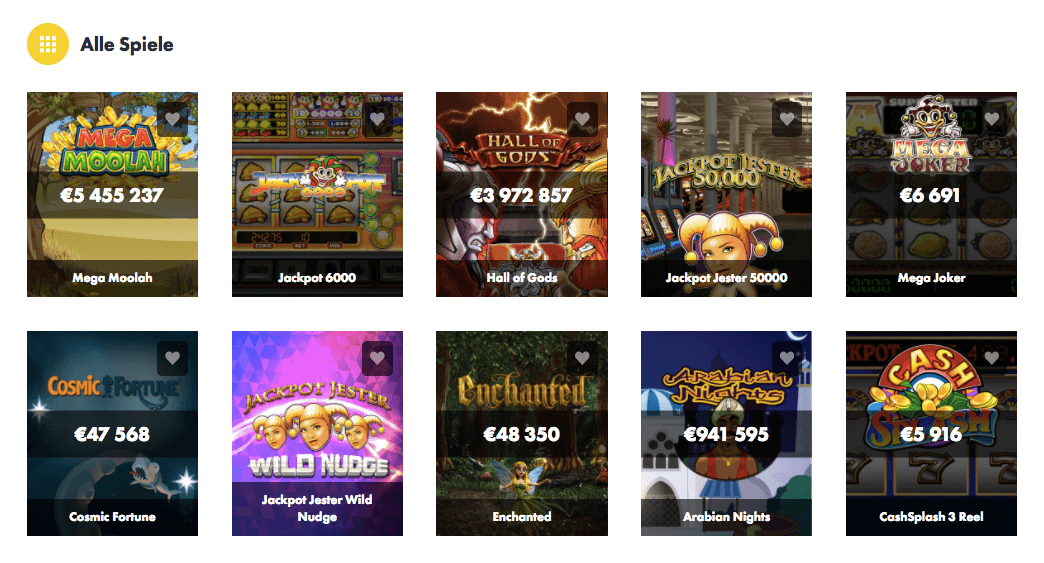The width and height of the screenshot is (1044, 563).
Task: Select the Alle Spiele heading
Action: click(127, 45)
